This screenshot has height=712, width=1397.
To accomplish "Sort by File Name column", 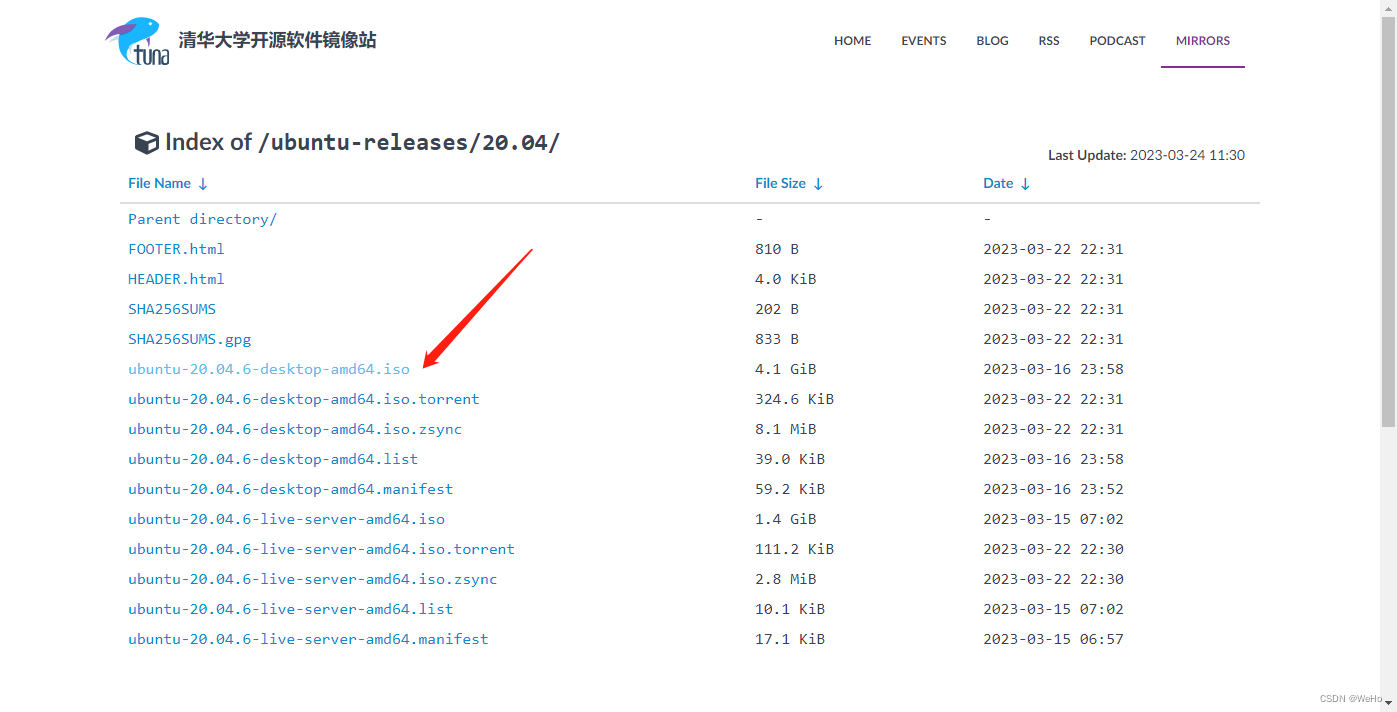I will (168, 183).
